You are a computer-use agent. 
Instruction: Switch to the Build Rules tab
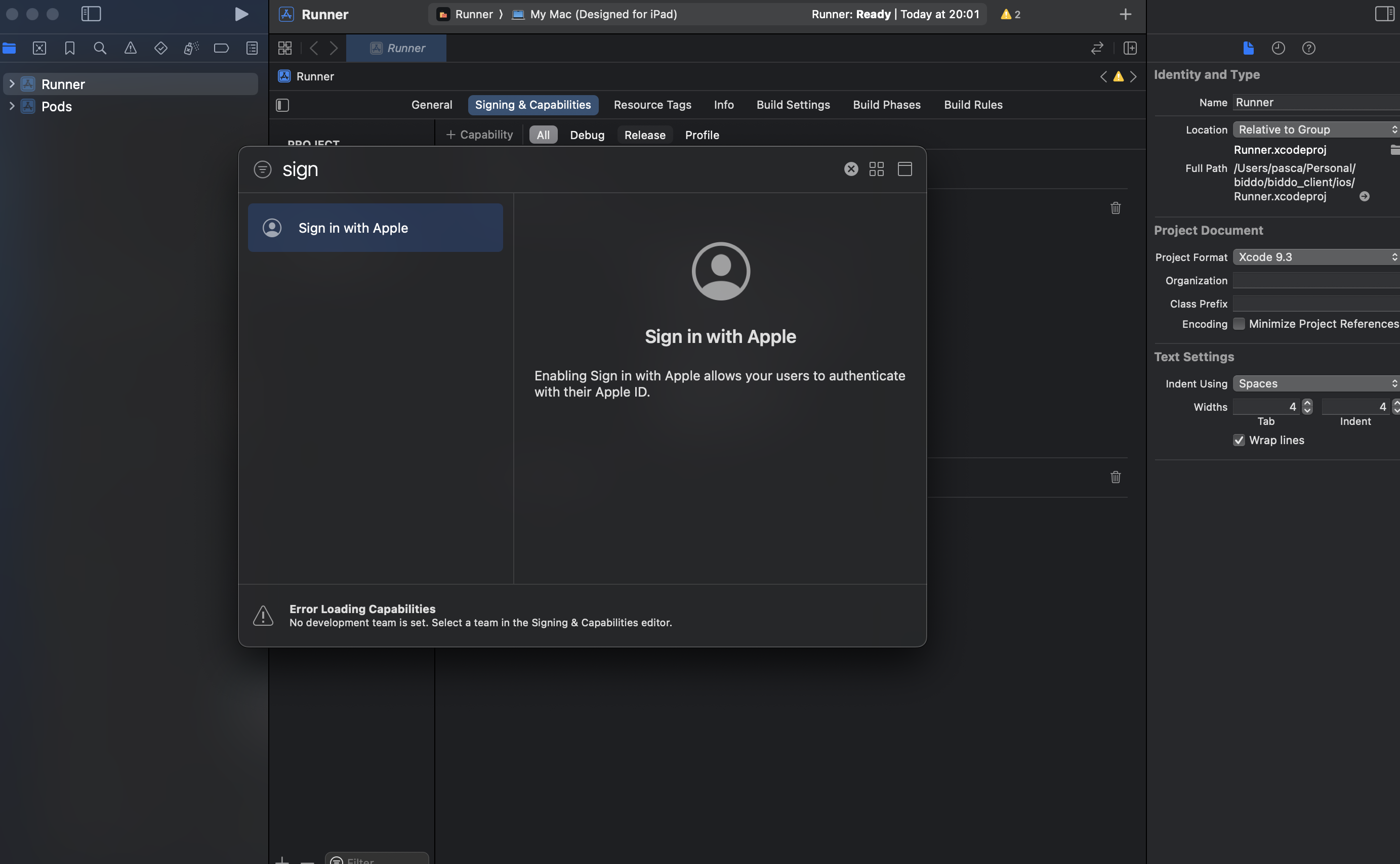tap(973, 105)
